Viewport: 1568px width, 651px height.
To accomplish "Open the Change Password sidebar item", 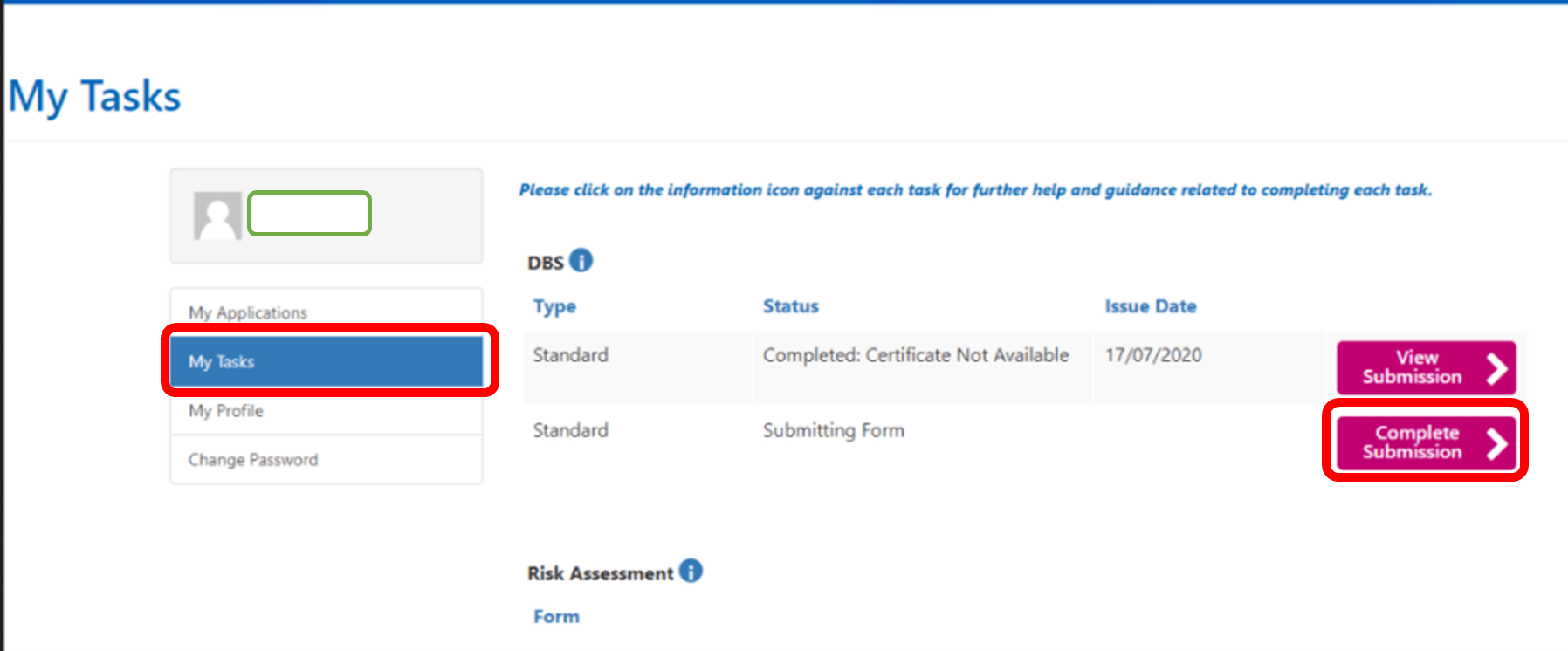I will point(253,460).
